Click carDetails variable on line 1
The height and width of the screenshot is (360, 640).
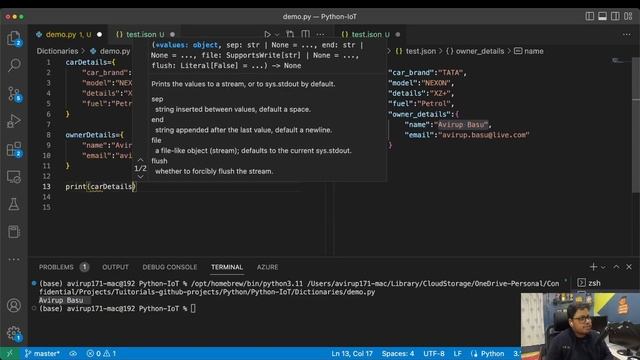coord(88,62)
